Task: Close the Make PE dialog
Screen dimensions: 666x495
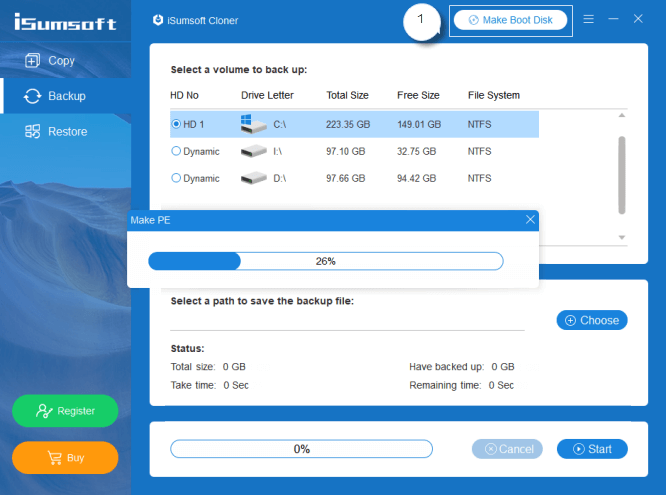Action: pos(530,220)
